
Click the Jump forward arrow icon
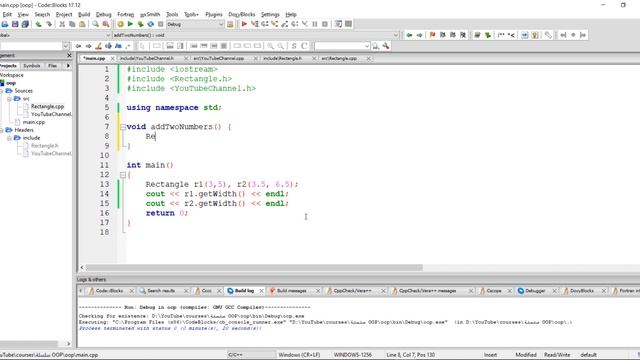pos(419,36)
